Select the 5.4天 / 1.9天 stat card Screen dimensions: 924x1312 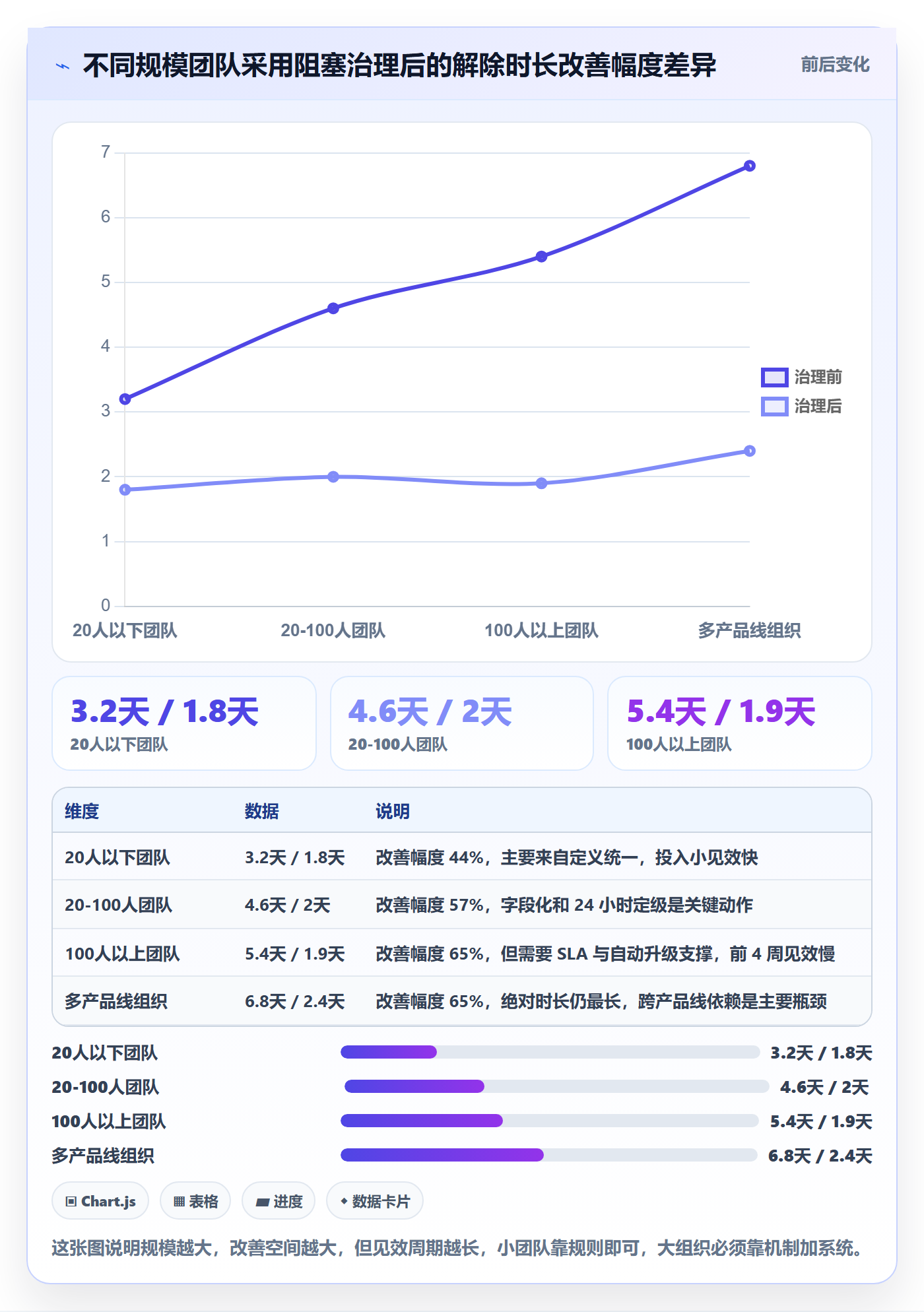click(740, 723)
